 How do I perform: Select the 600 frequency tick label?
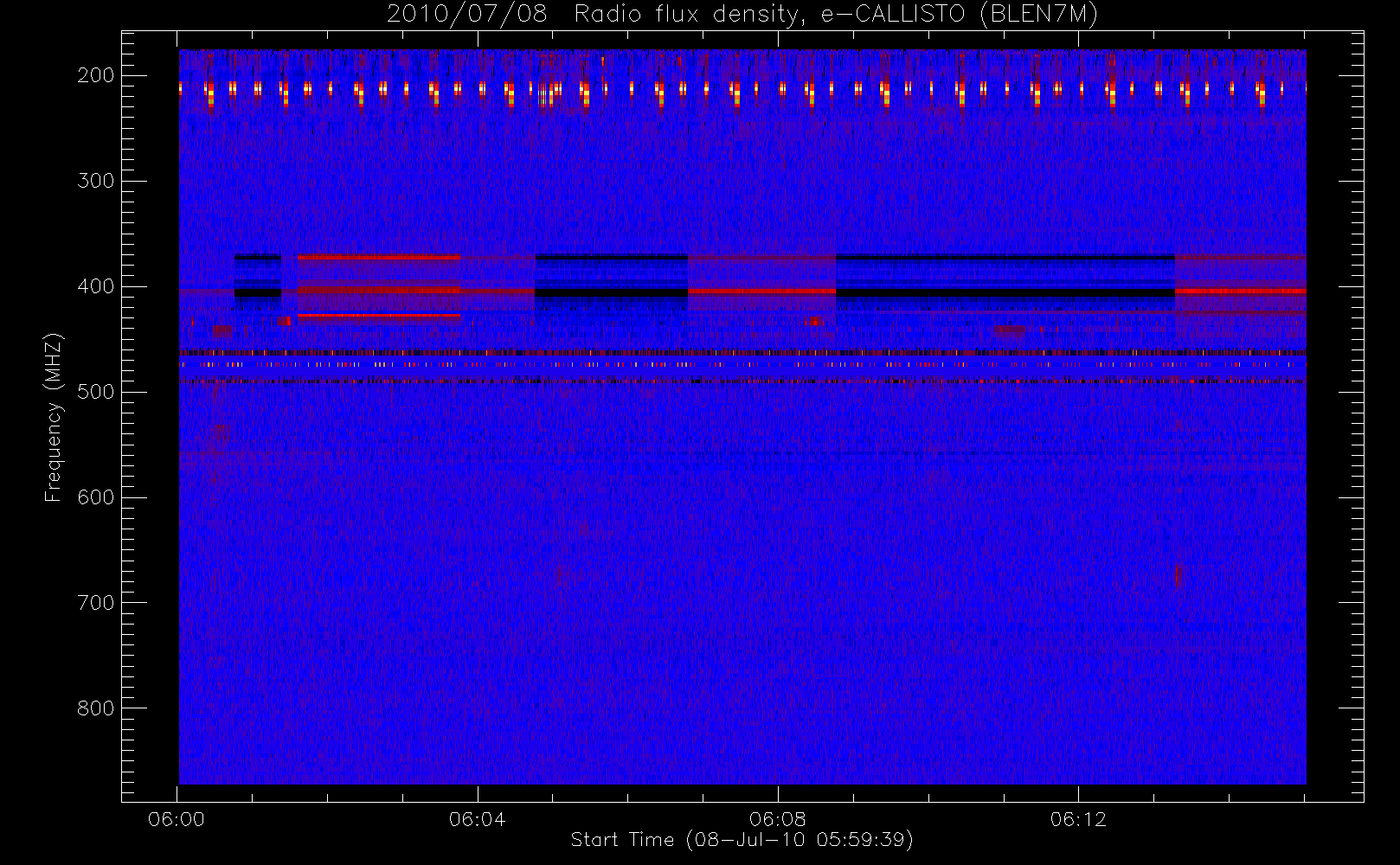coord(96,497)
